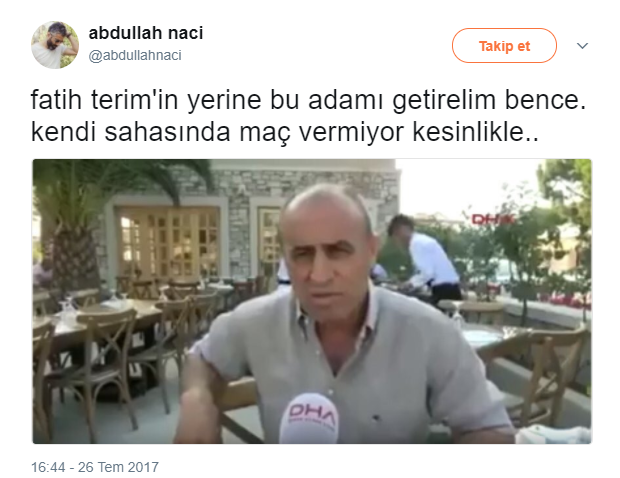Click the word 'kesinlikle..' in the tweet
The height and width of the screenshot is (478, 620).
point(475,132)
